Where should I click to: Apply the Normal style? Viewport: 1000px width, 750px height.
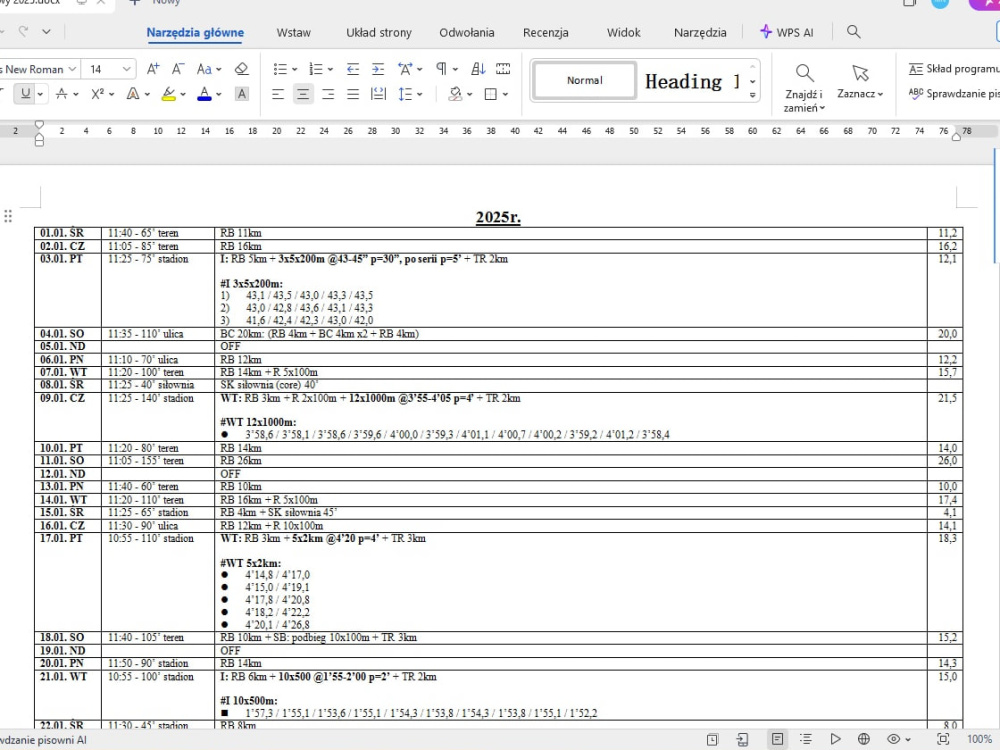tap(585, 80)
